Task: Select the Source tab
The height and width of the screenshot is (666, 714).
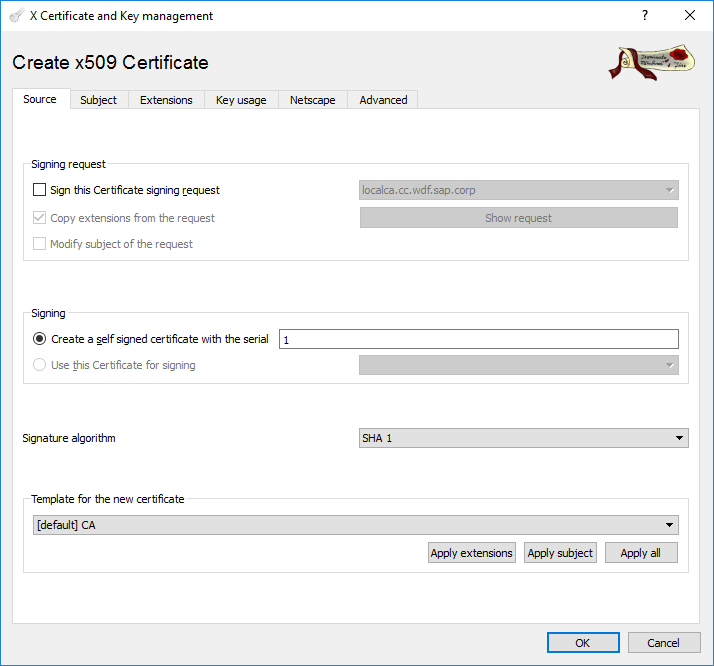Action: [40, 99]
